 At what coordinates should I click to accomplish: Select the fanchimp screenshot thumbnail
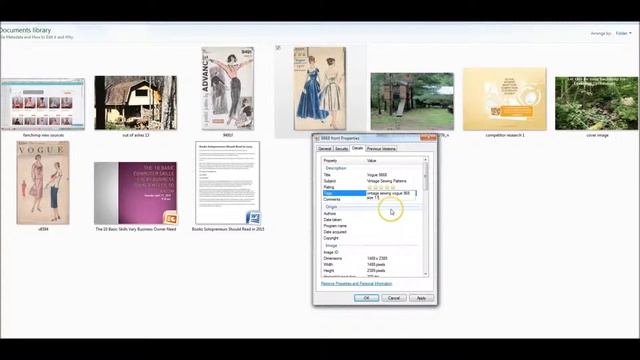43,104
